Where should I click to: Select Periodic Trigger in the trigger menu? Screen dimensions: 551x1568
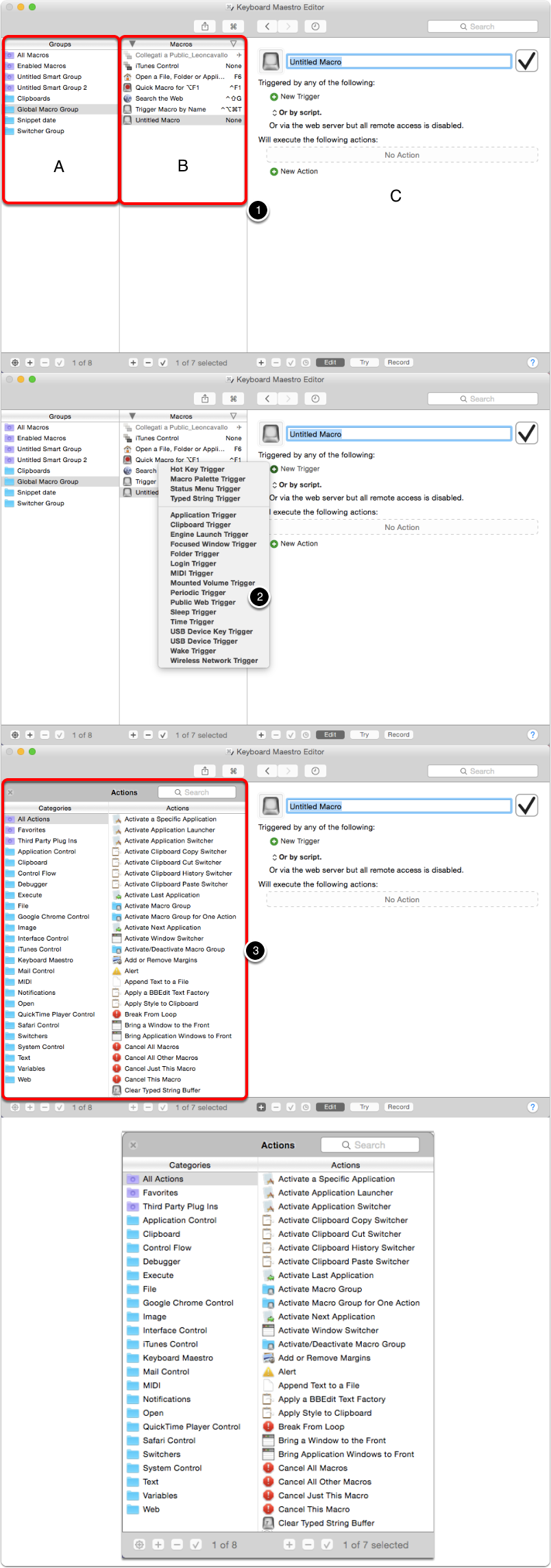tap(198, 592)
